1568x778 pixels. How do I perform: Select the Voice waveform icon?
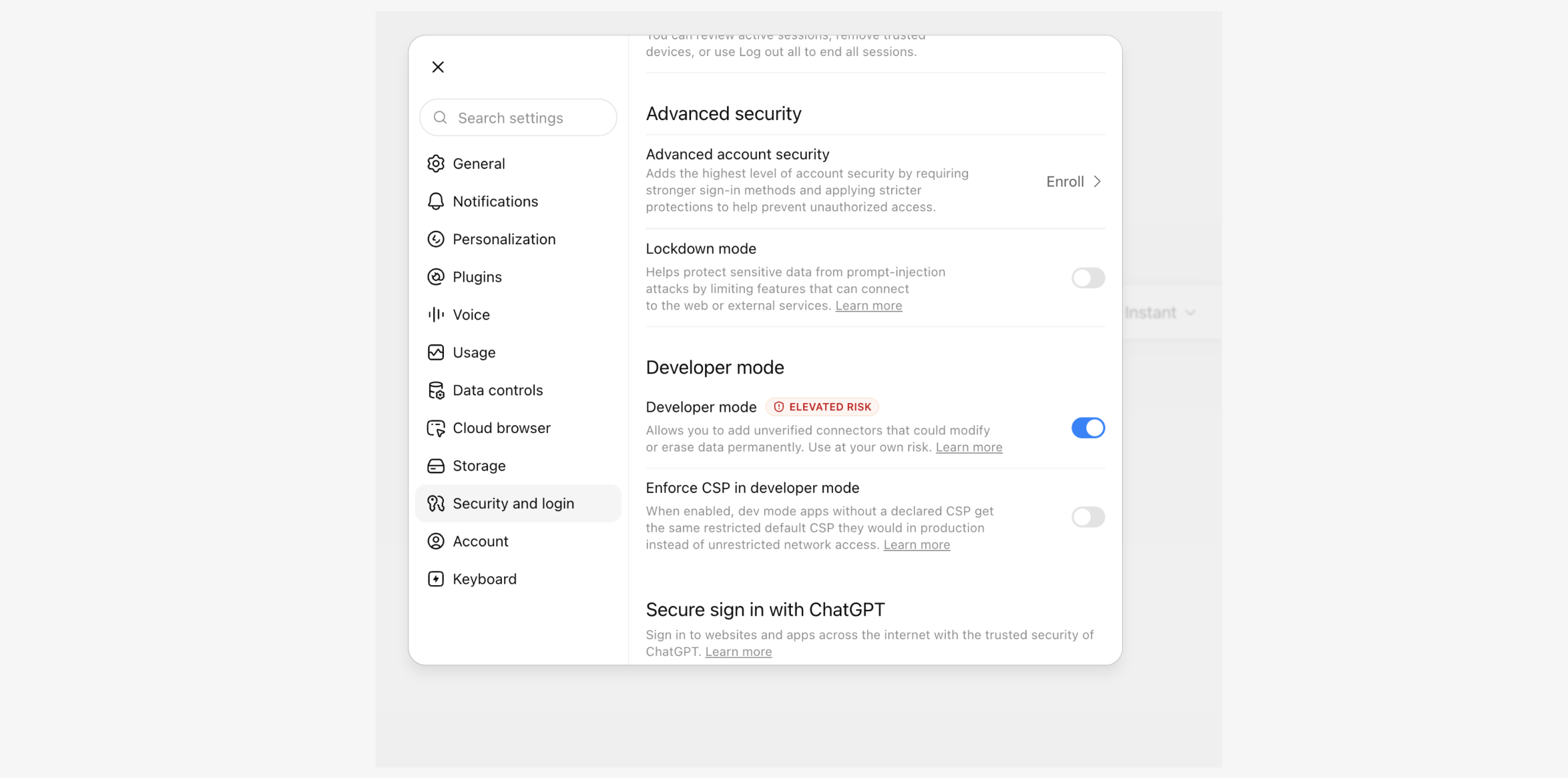tap(436, 314)
